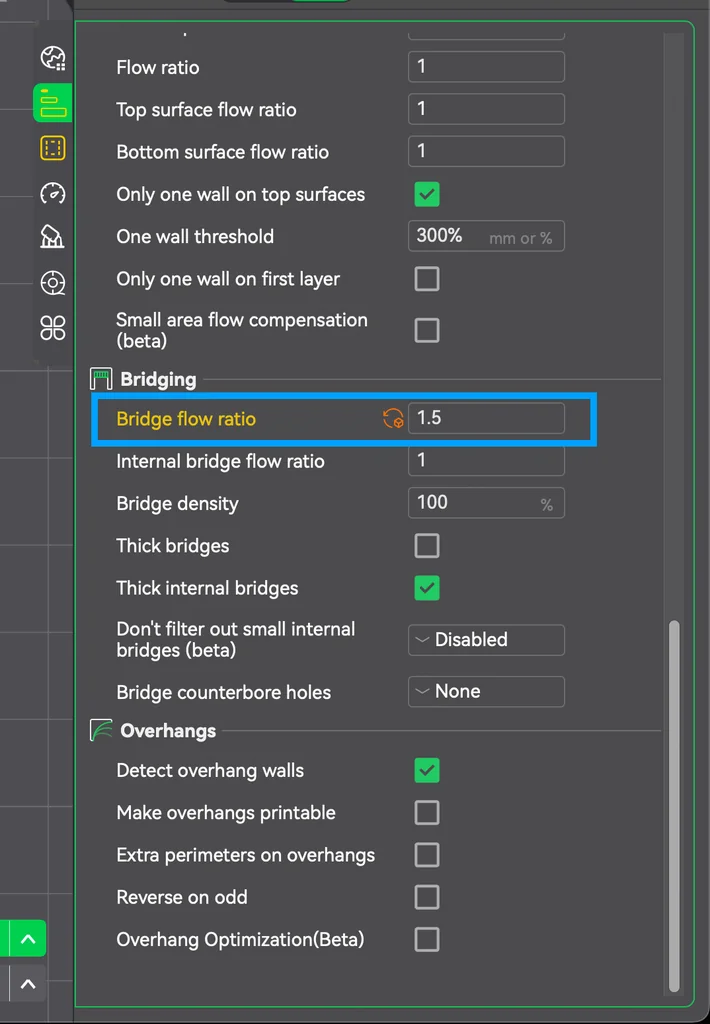Open the four-leaf Others tab icon

click(52, 327)
